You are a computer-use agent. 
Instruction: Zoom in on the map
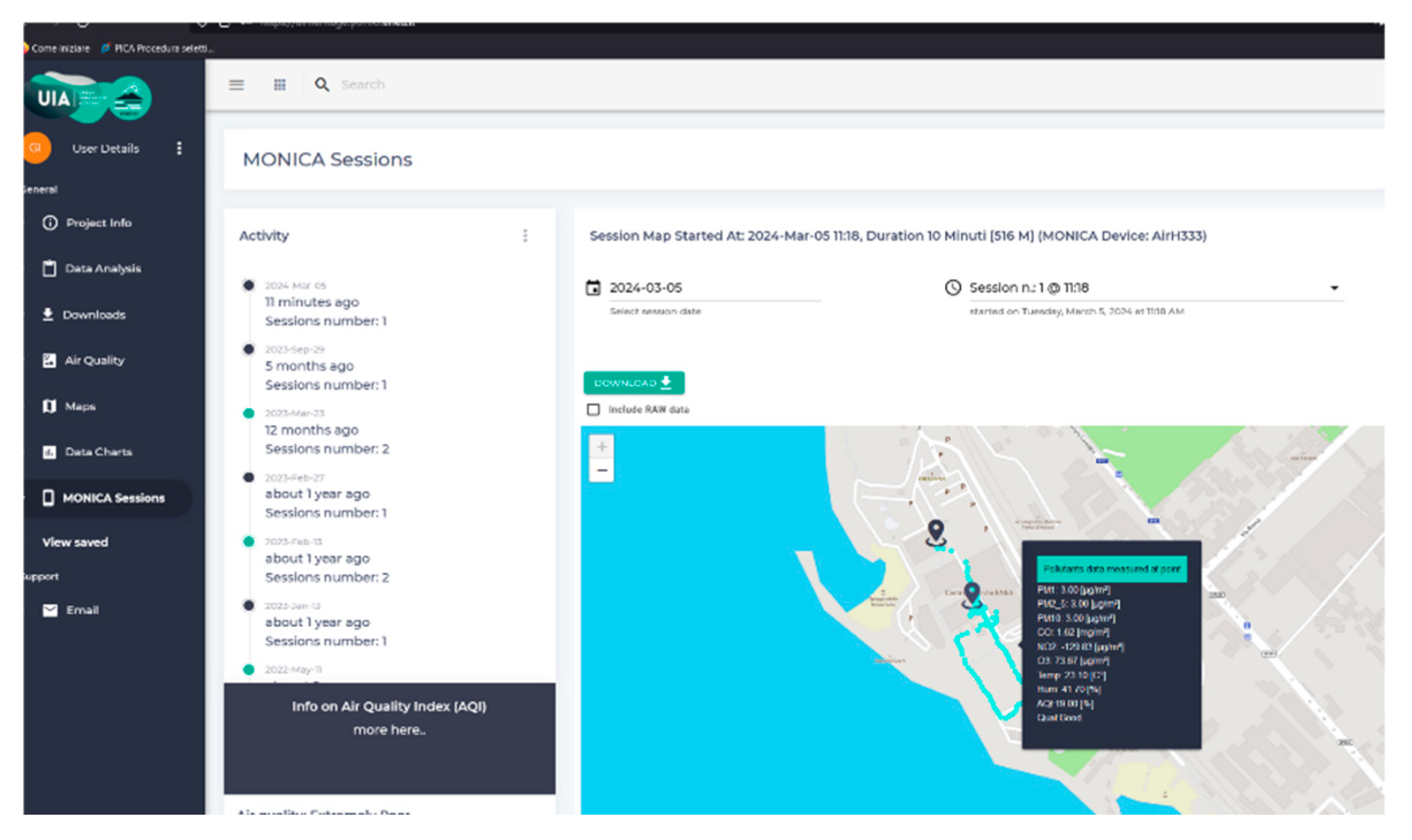(x=602, y=447)
